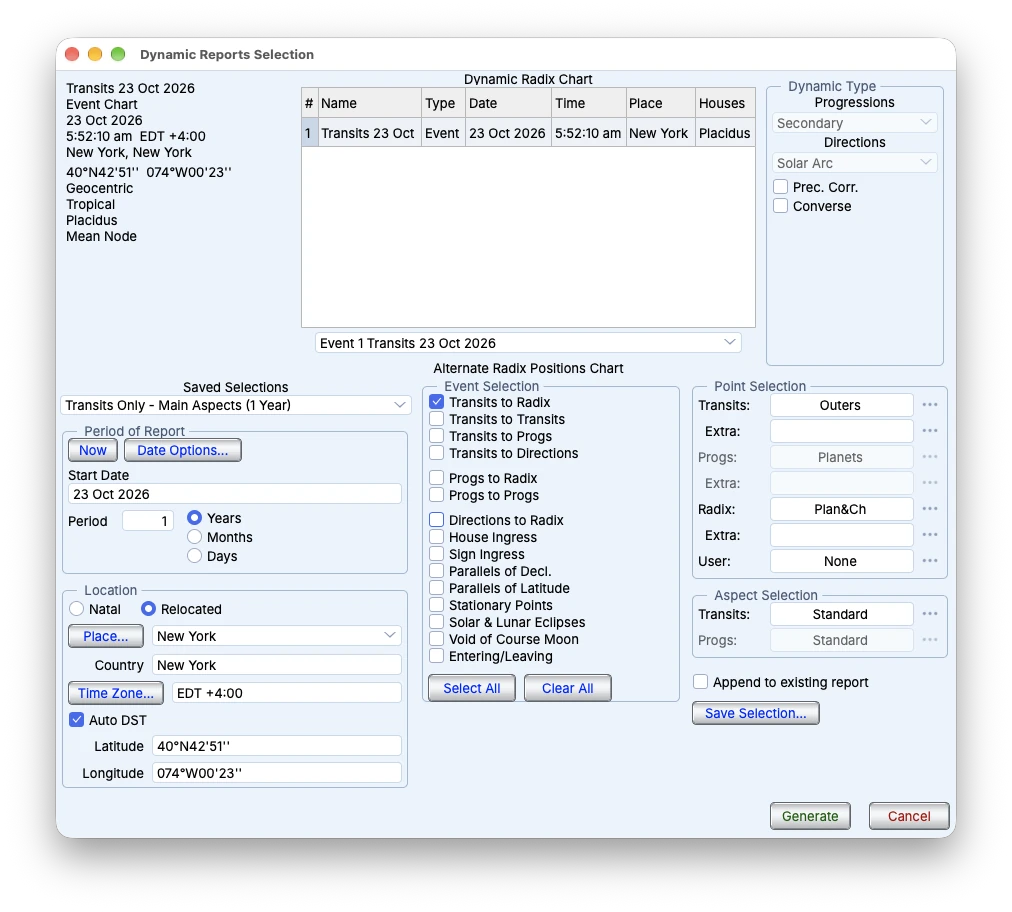
Task: Enable Directions to Radix checkbox
Action: click(437, 520)
